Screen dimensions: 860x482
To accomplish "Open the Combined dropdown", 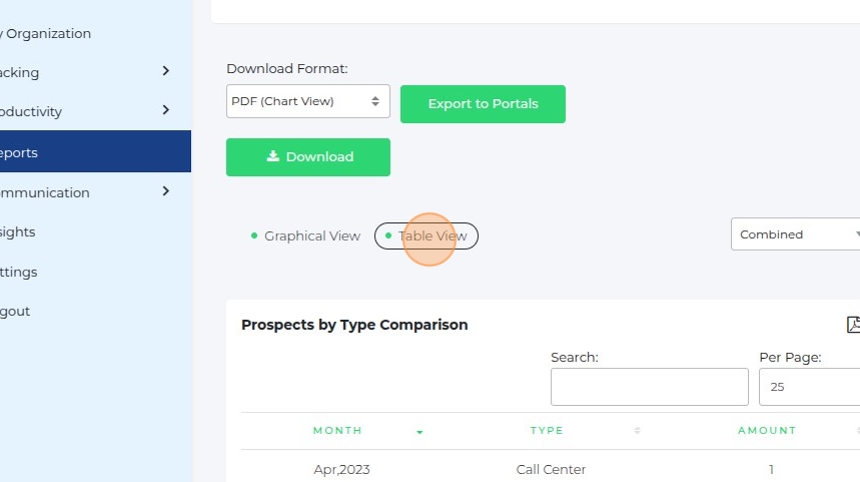I will [x=796, y=234].
